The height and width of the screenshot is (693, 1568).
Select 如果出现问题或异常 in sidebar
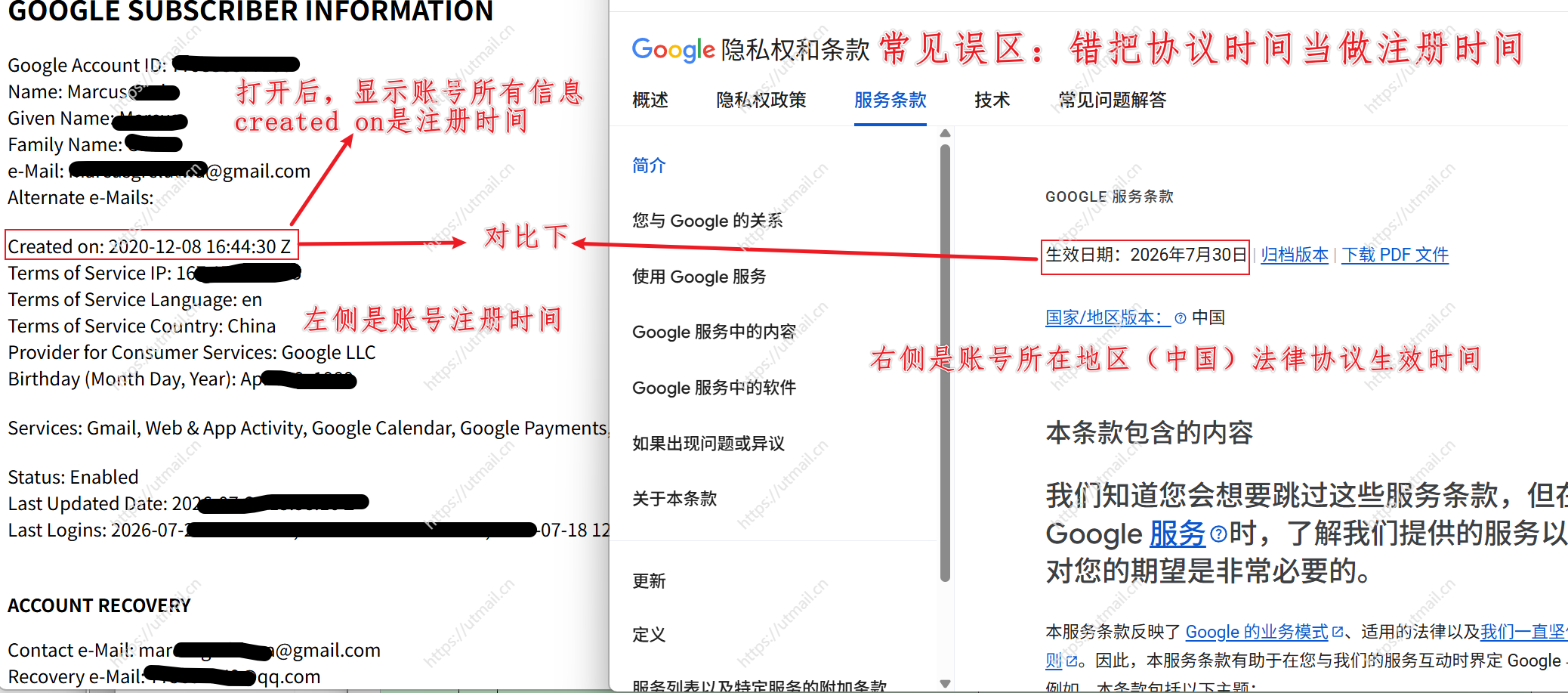coord(708,443)
